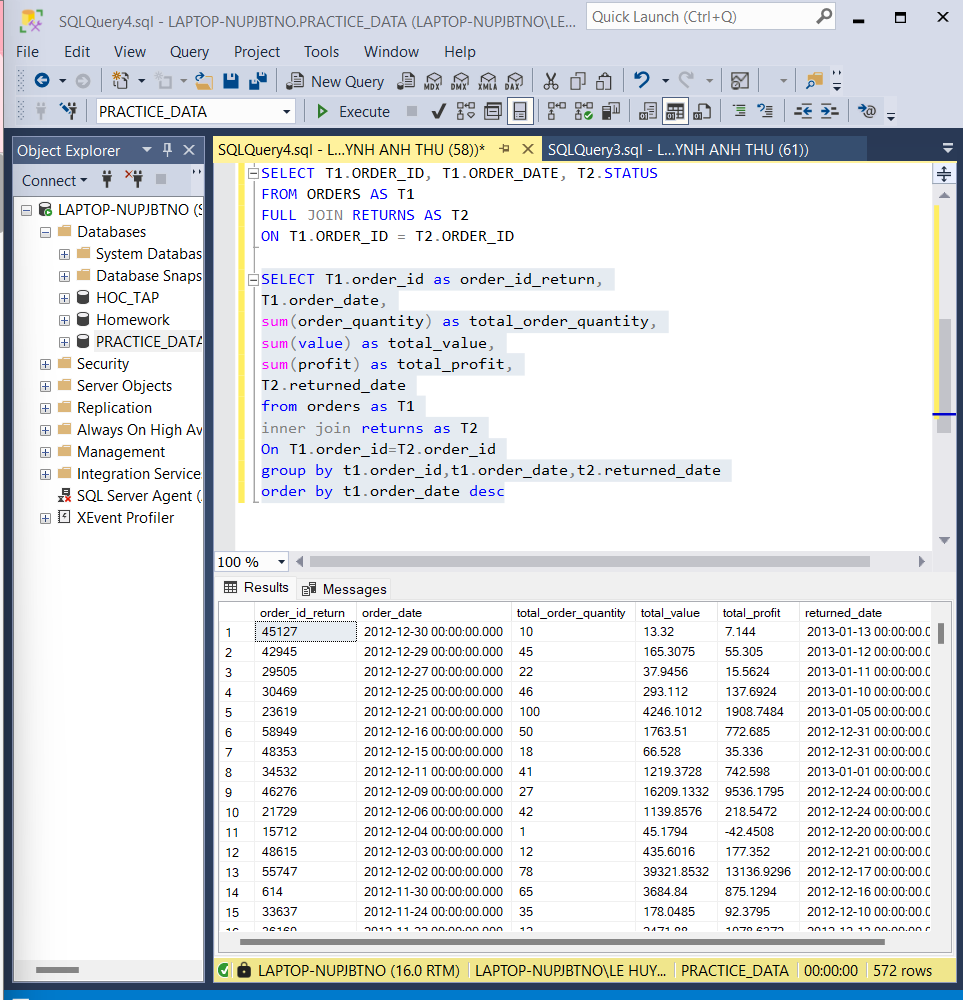Image resolution: width=963 pixels, height=1000 pixels.
Task: Open the Connect dropdown in Object Explorer
Action: (54, 180)
